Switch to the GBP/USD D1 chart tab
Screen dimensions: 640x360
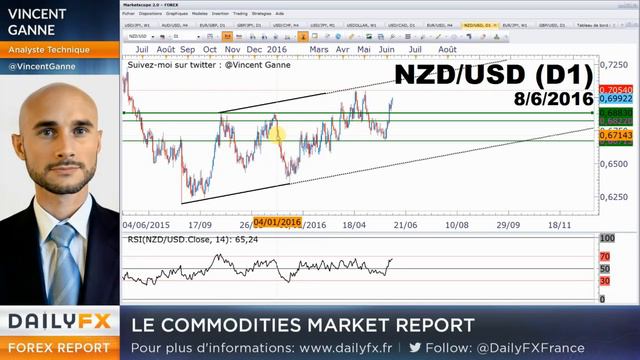click(x=552, y=25)
